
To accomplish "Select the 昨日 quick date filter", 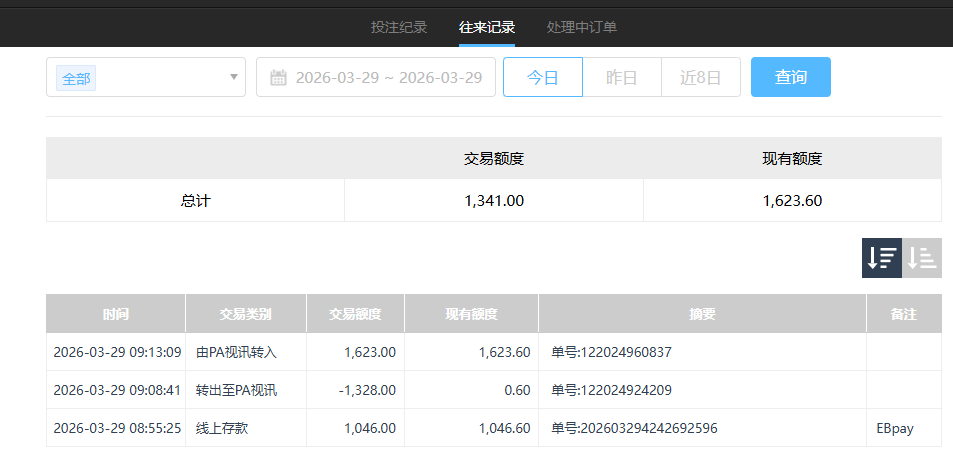I will (622, 77).
